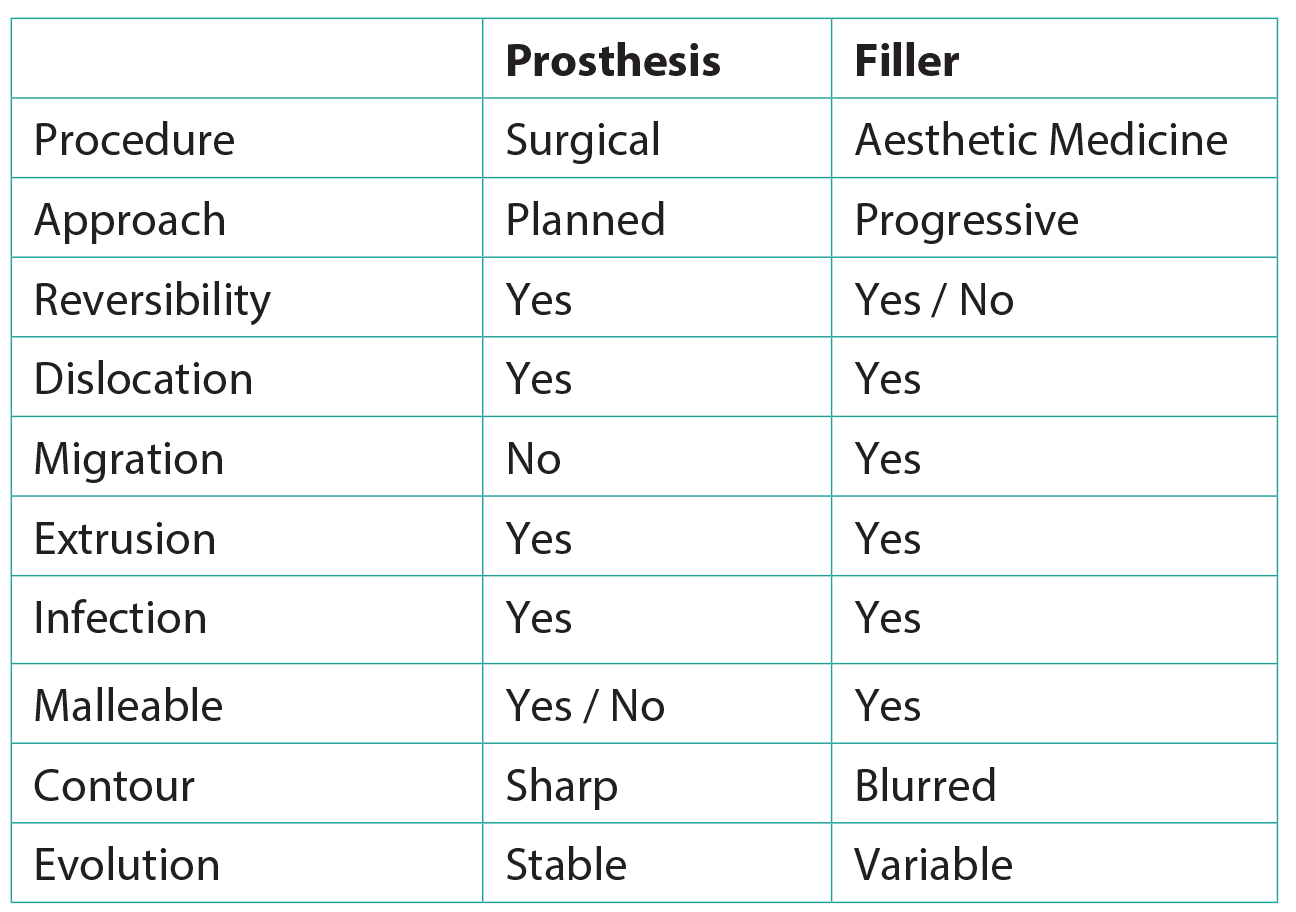Click the Infection row label
This screenshot has width=1296, height=912.
(120, 618)
